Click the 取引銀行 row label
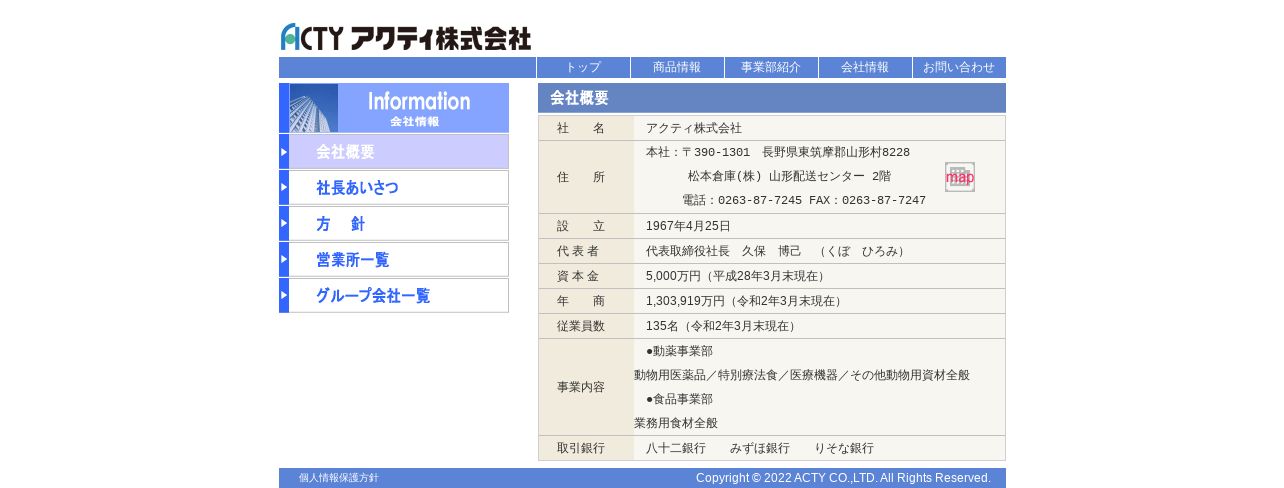 pyautogui.click(x=581, y=448)
